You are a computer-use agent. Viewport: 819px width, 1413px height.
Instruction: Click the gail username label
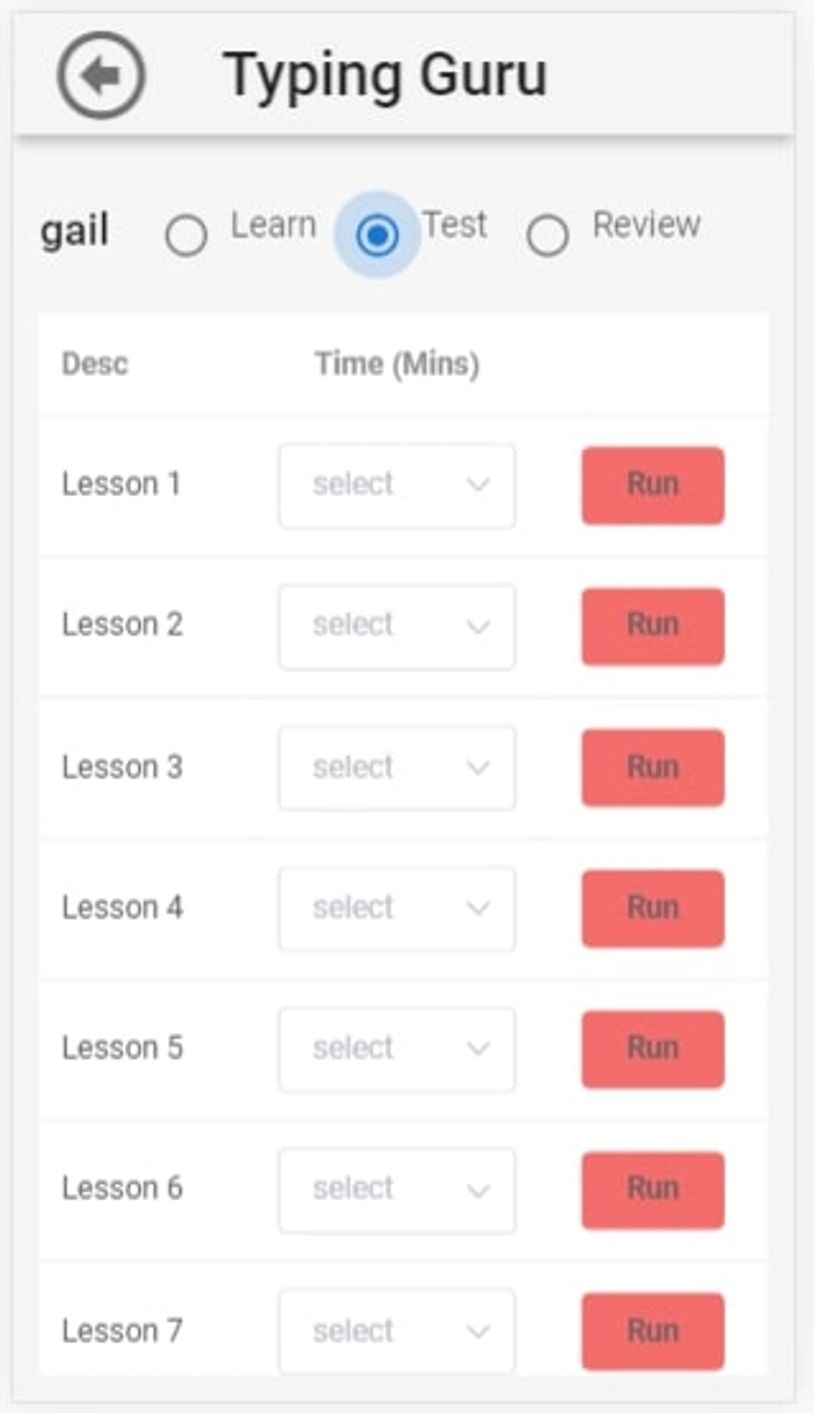click(76, 230)
